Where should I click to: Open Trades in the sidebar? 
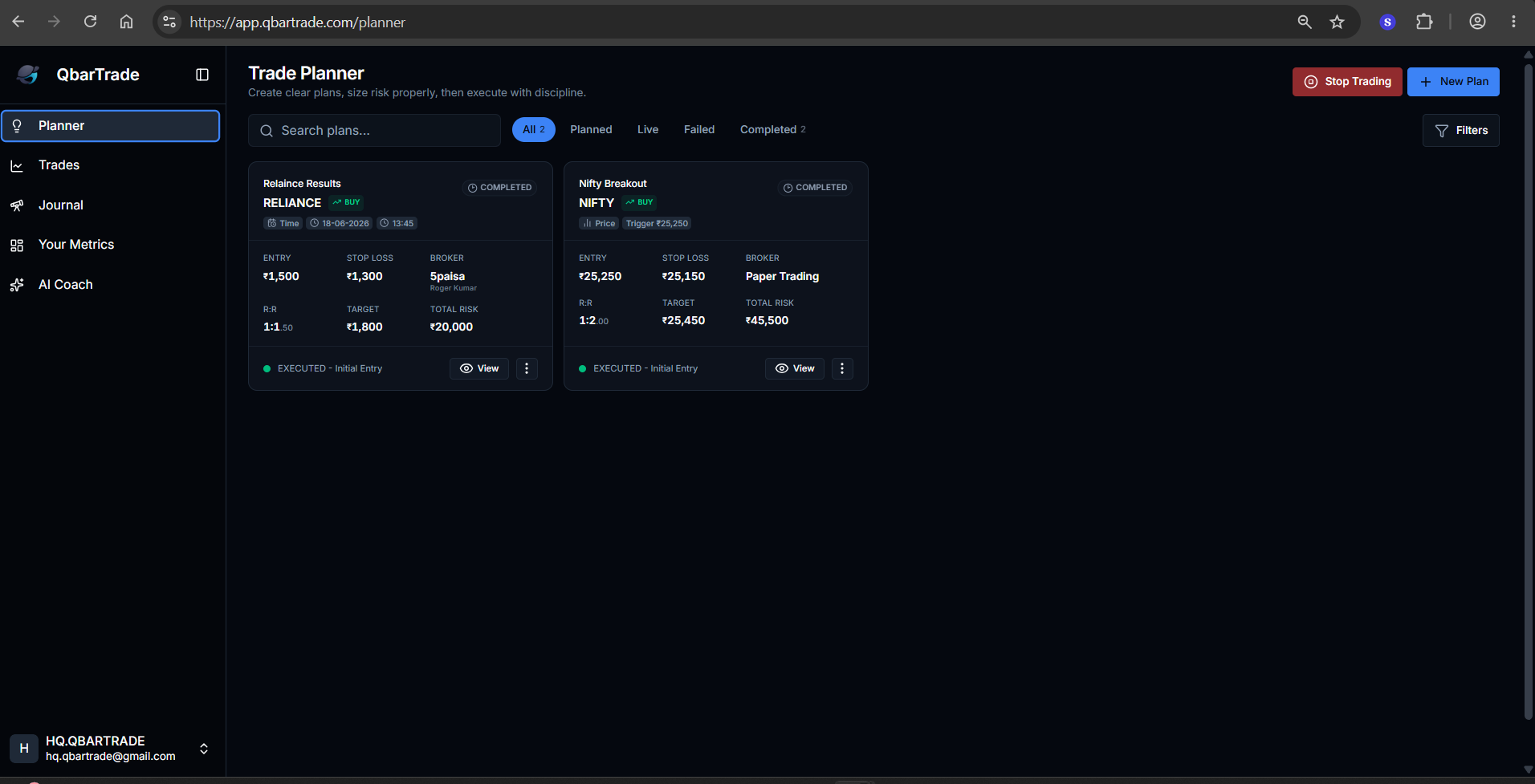tap(111, 165)
